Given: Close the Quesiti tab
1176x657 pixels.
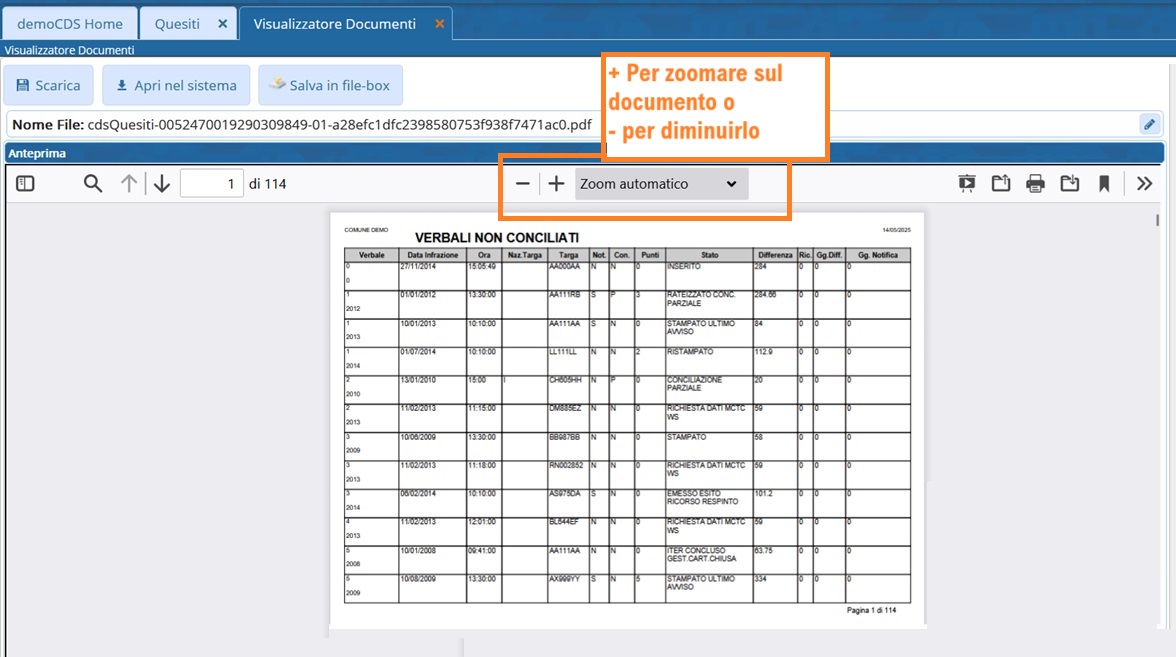Looking at the screenshot, I should [x=222, y=24].
